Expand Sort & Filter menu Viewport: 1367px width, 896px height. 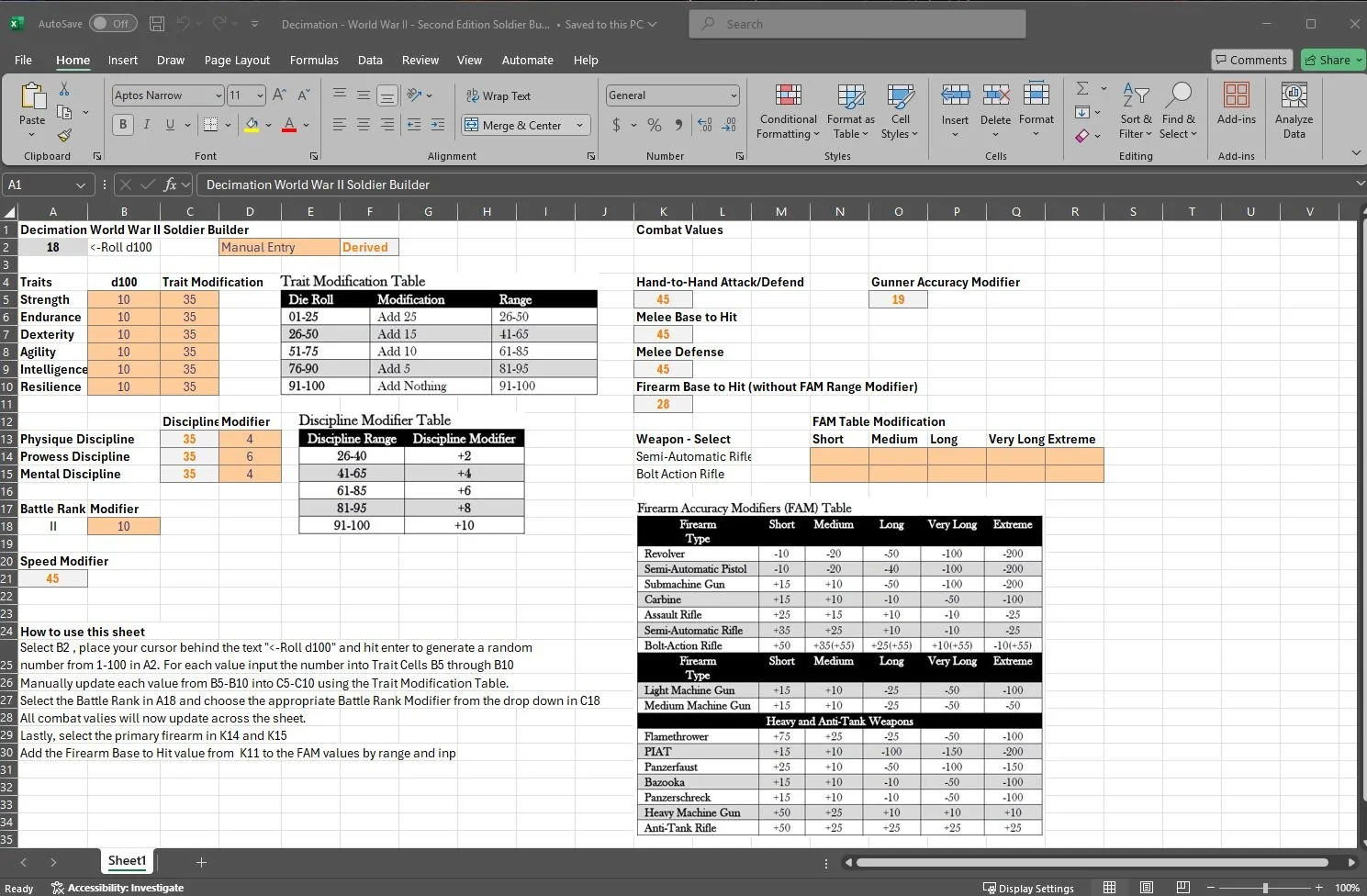(1136, 110)
